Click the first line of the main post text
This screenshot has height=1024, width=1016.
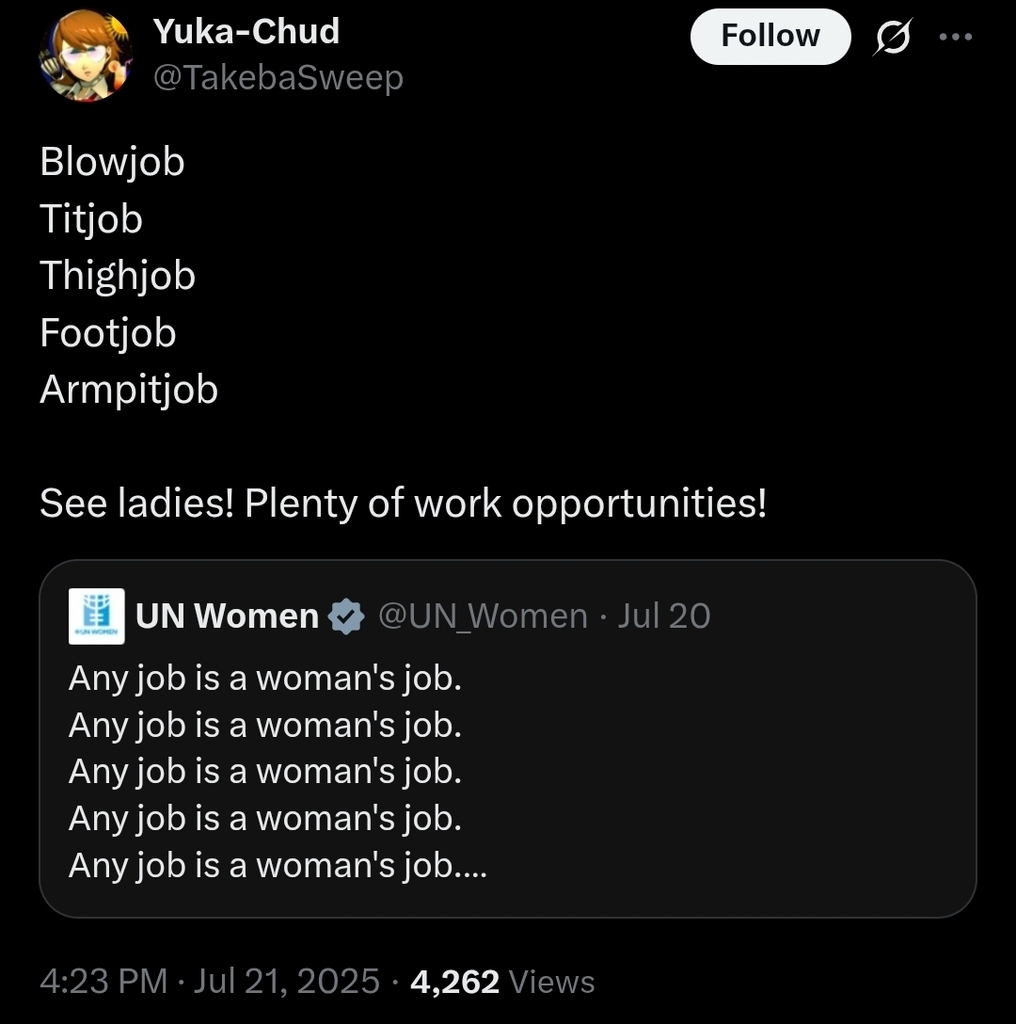(x=112, y=162)
